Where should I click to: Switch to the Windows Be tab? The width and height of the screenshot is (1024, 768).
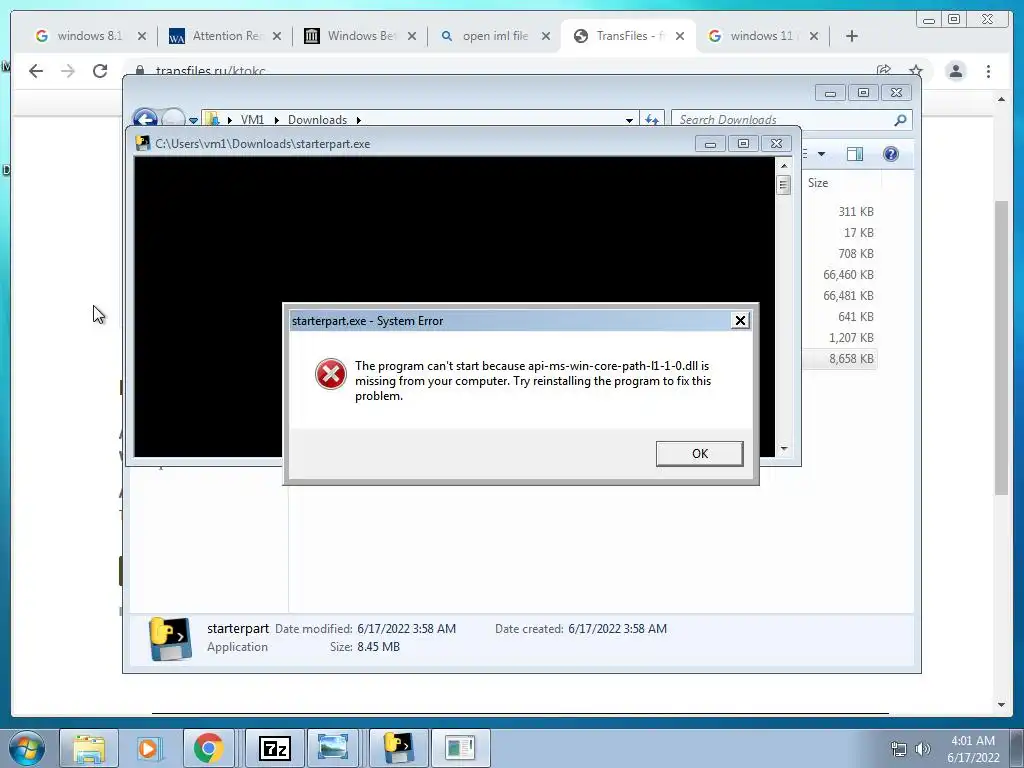pos(360,36)
